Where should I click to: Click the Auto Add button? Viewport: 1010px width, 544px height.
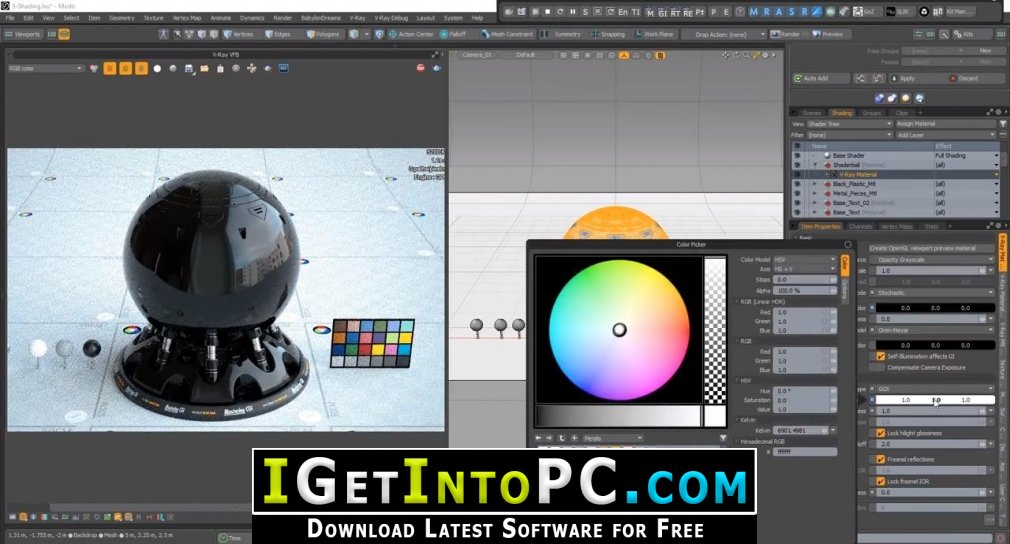point(820,78)
